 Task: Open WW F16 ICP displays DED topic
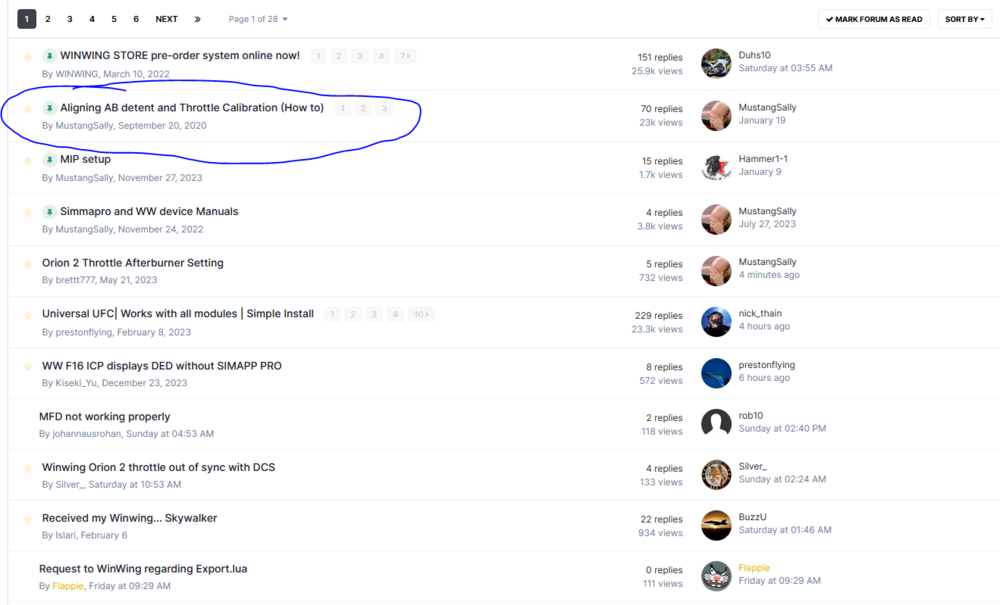pyautogui.click(x=162, y=366)
